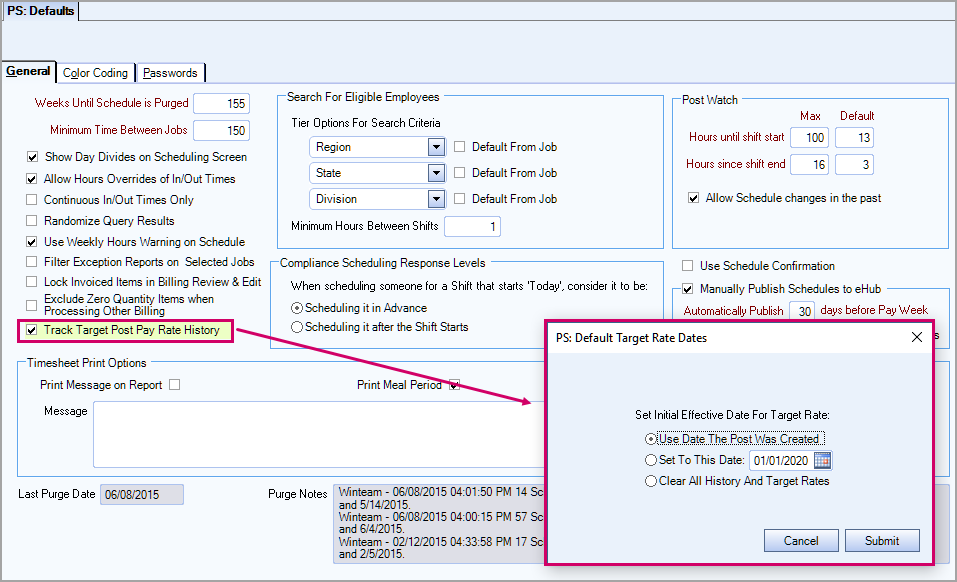Close the Default Target Rate Dates dialog

point(917,338)
